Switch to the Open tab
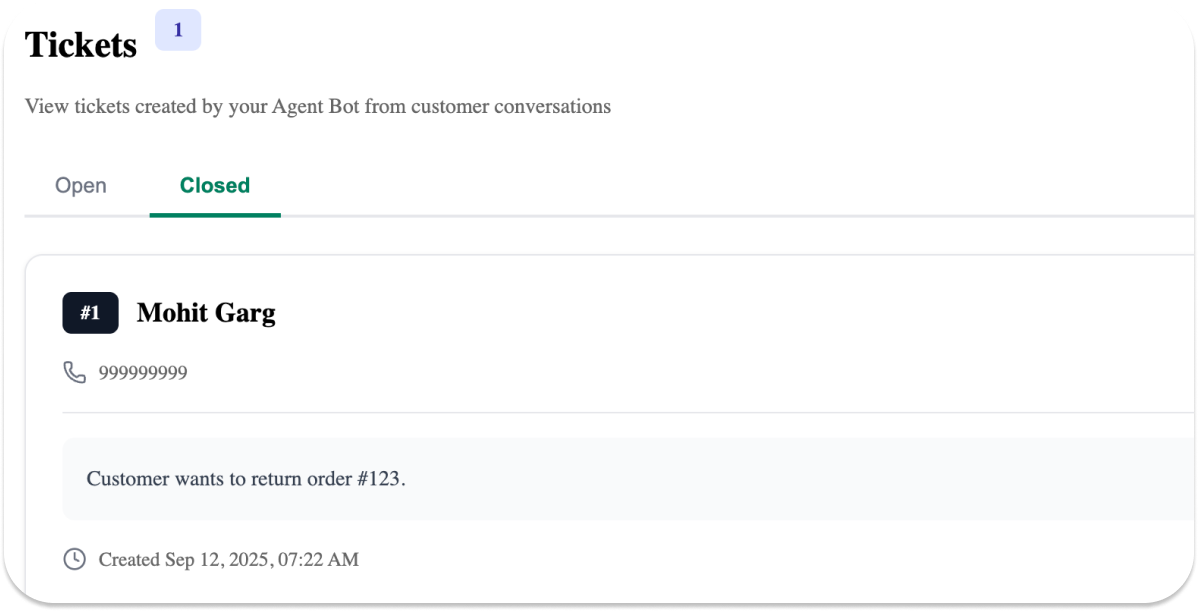 click(80, 185)
